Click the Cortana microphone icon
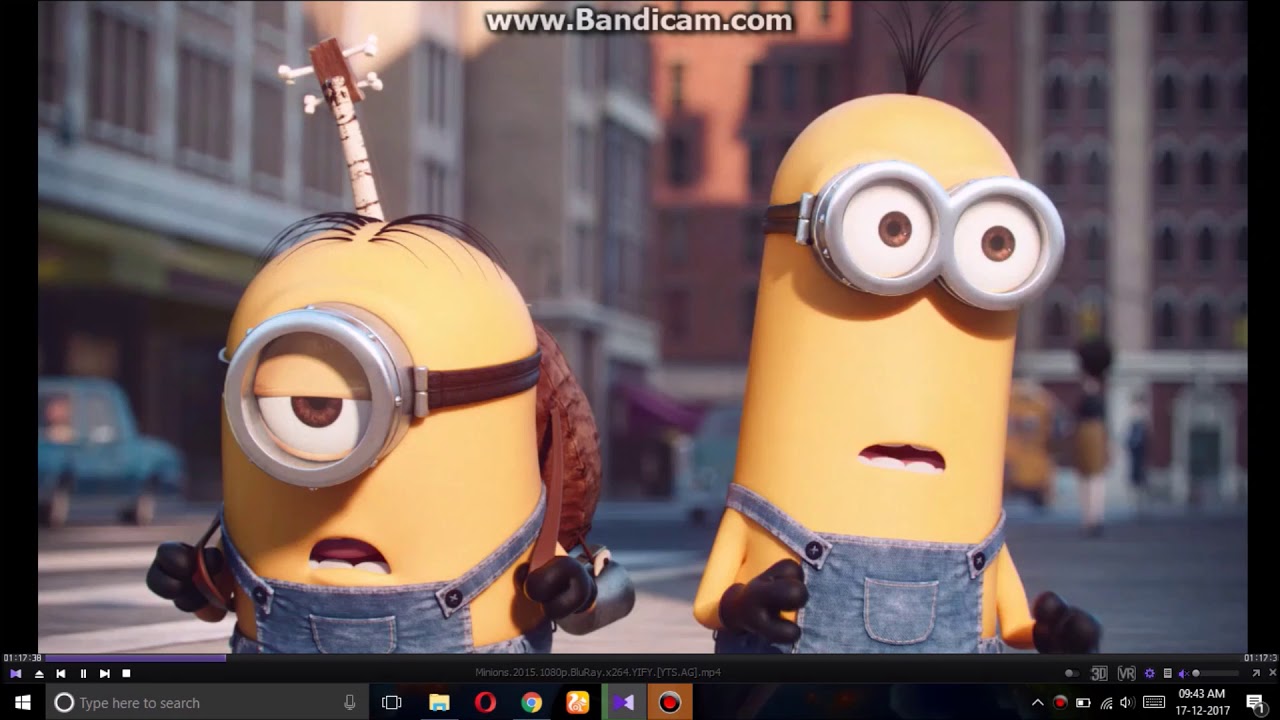 349,703
